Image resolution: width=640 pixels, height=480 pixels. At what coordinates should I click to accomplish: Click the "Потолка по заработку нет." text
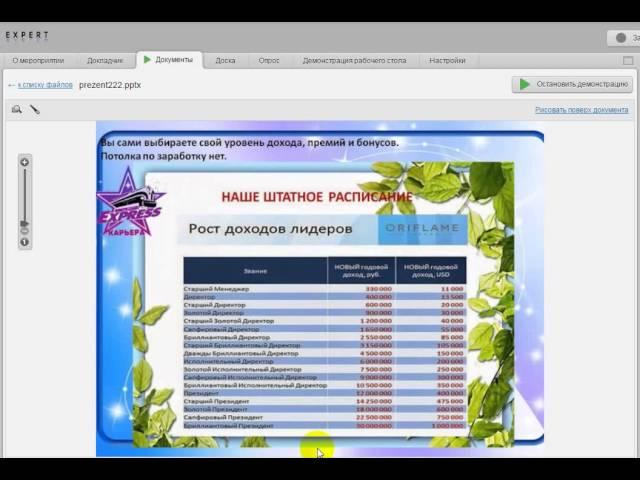coord(163,156)
